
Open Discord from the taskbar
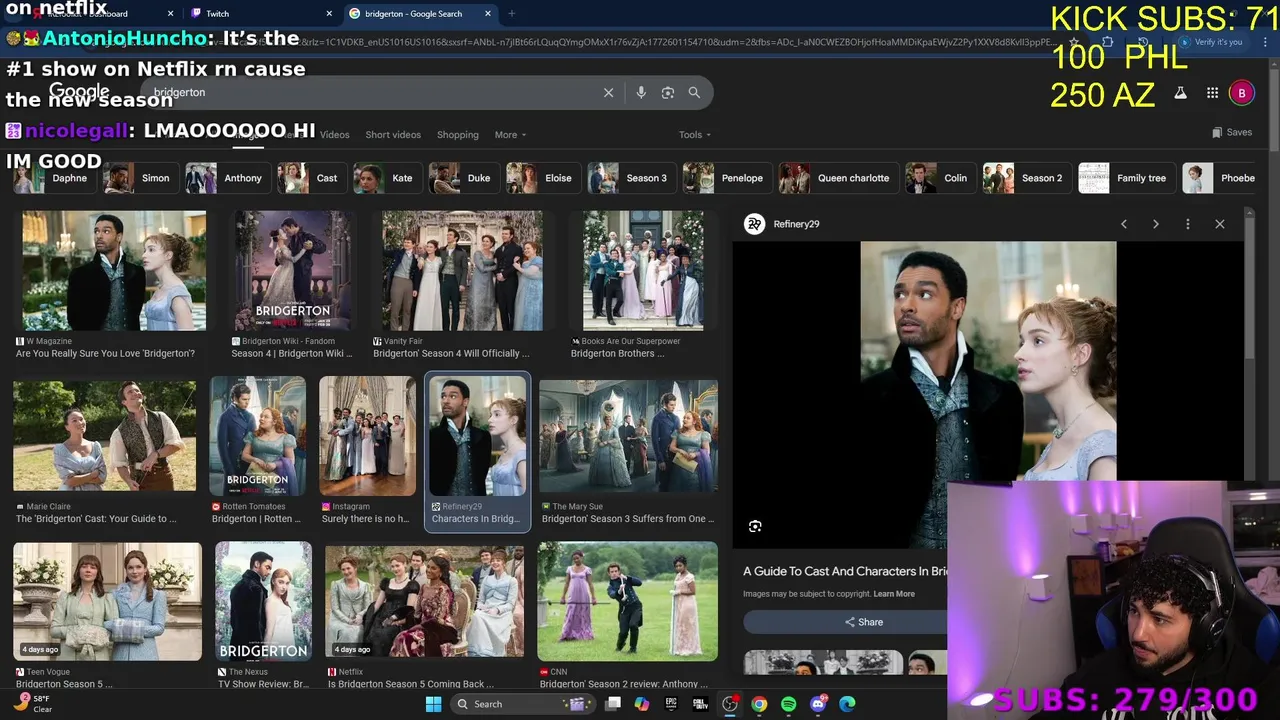click(818, 704)
